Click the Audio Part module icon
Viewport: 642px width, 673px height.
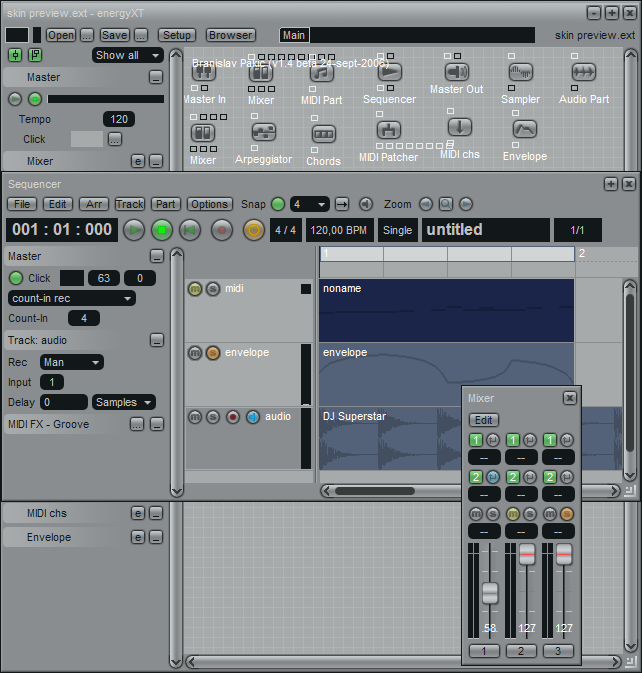[x=584, y=72]
